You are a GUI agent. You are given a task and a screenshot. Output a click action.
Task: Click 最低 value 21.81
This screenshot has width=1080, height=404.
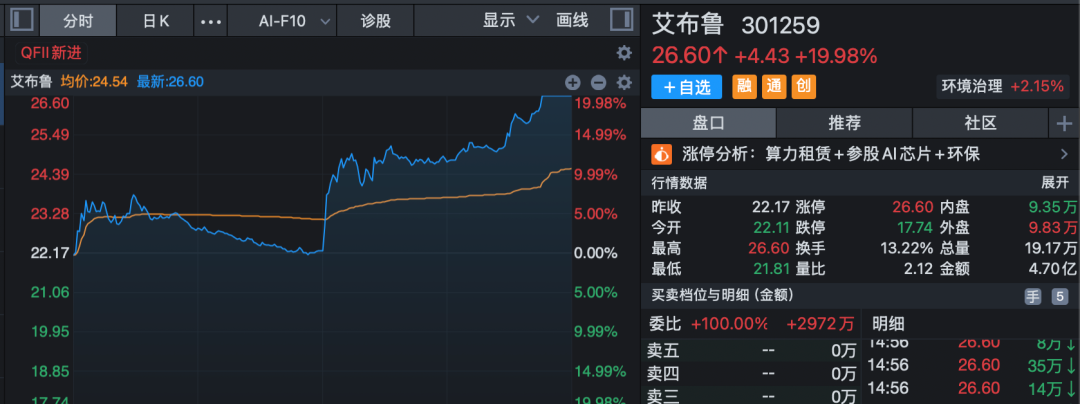pos(770,268)
